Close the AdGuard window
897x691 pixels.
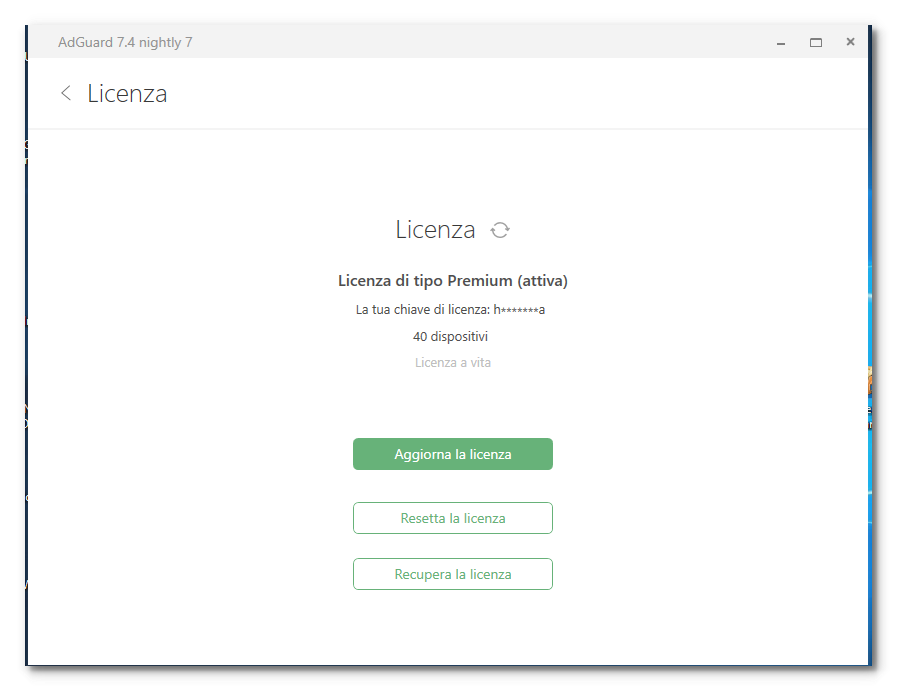point(851,42)
